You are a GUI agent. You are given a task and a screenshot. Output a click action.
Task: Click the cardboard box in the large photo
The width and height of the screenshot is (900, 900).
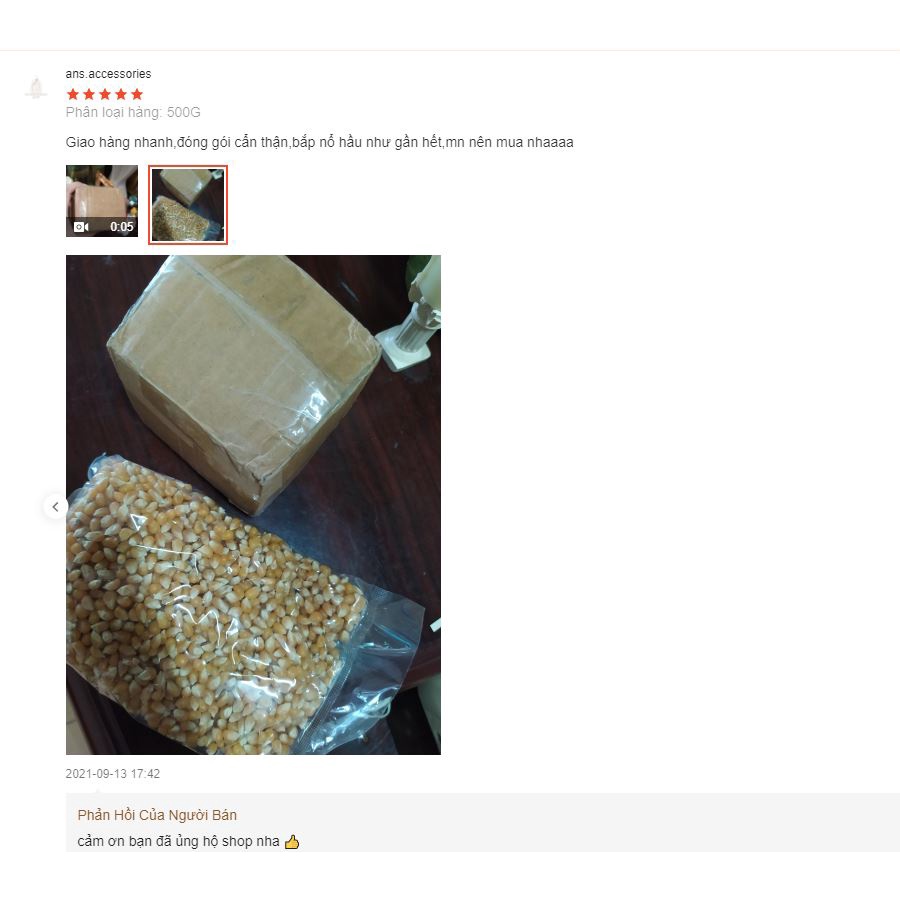tap(244, 379)
